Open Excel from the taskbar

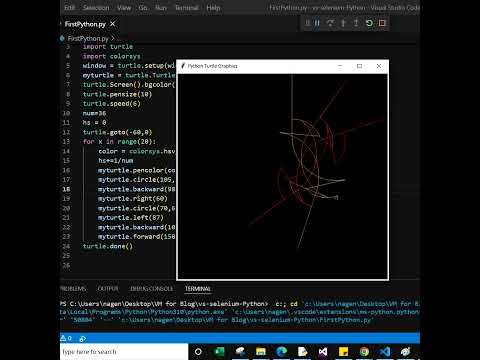coord(219,352)
